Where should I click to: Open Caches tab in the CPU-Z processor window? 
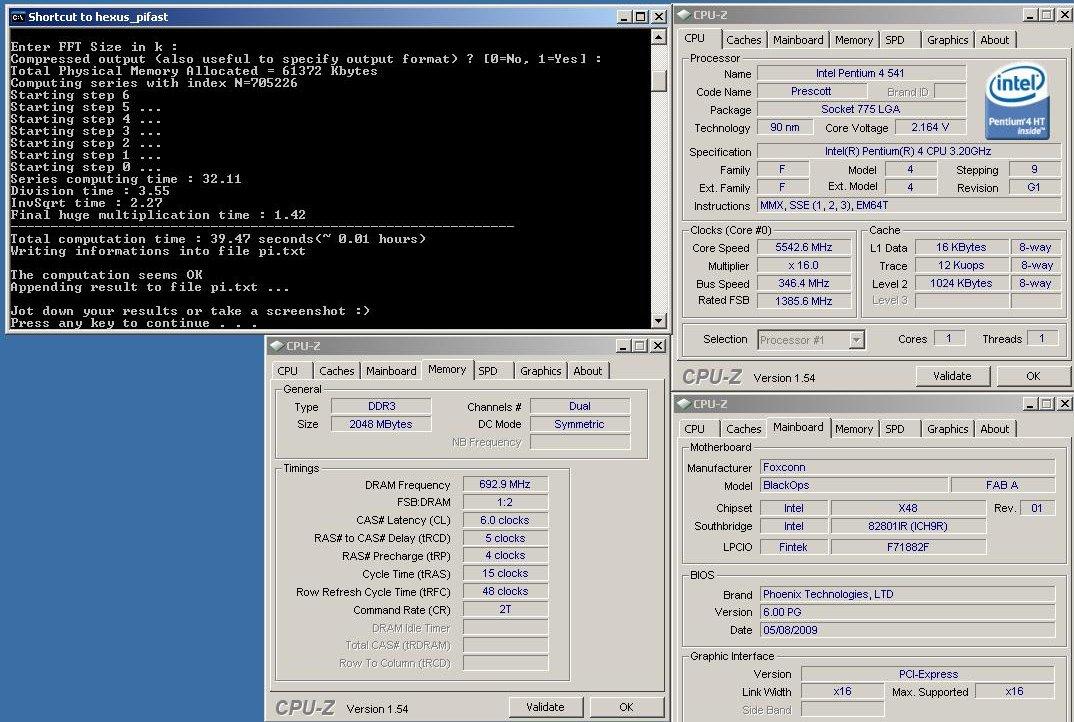(x=743, y=40)
